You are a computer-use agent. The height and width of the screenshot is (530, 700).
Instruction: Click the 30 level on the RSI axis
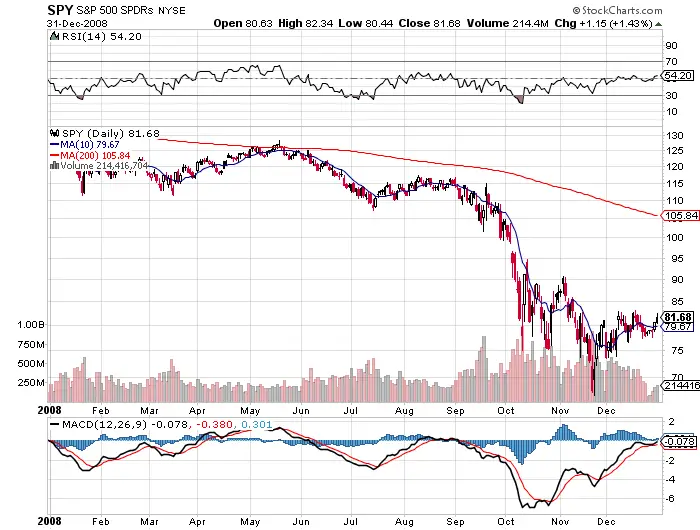(x=671, y=96)
